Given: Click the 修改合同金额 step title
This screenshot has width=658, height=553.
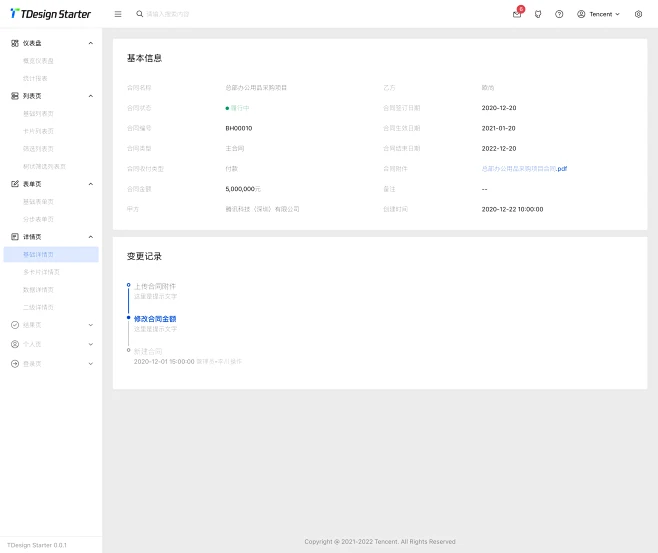Looking at the screenshot, I should coord(155,319).
